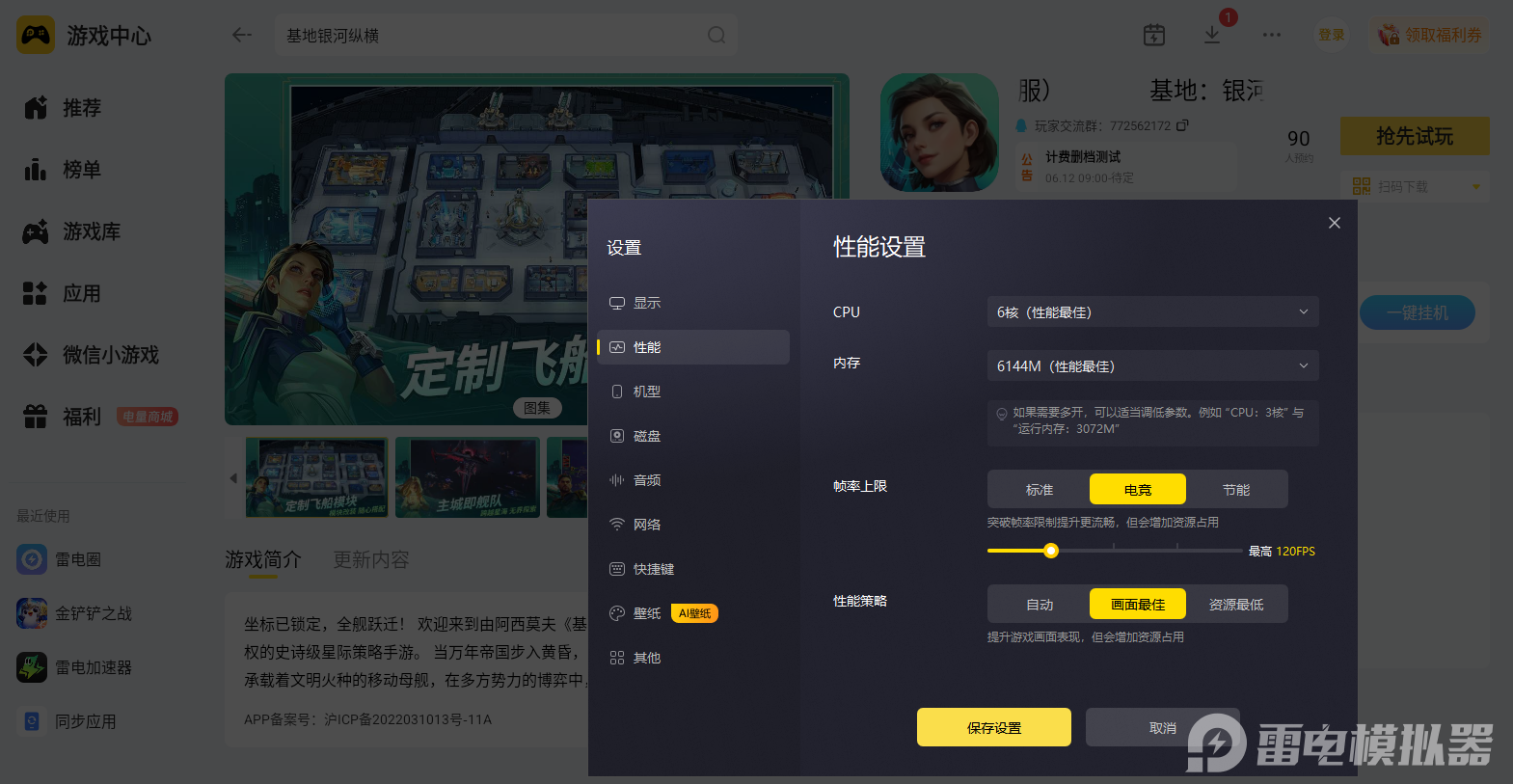The height and width of the screenshot is (784, 1513).
Task: Open the 推荐 recommendations page
Action: point(64,108)
